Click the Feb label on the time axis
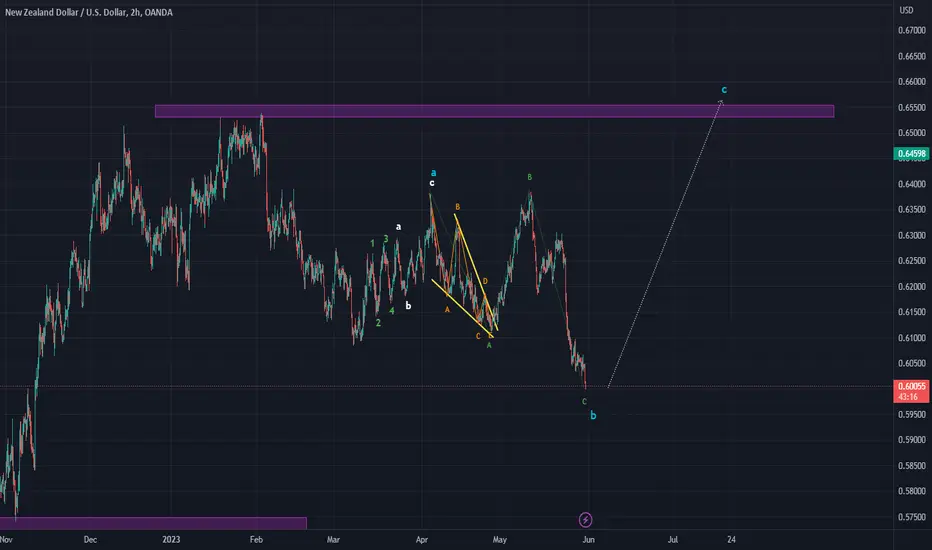The image size is (932, 550). 256,540
